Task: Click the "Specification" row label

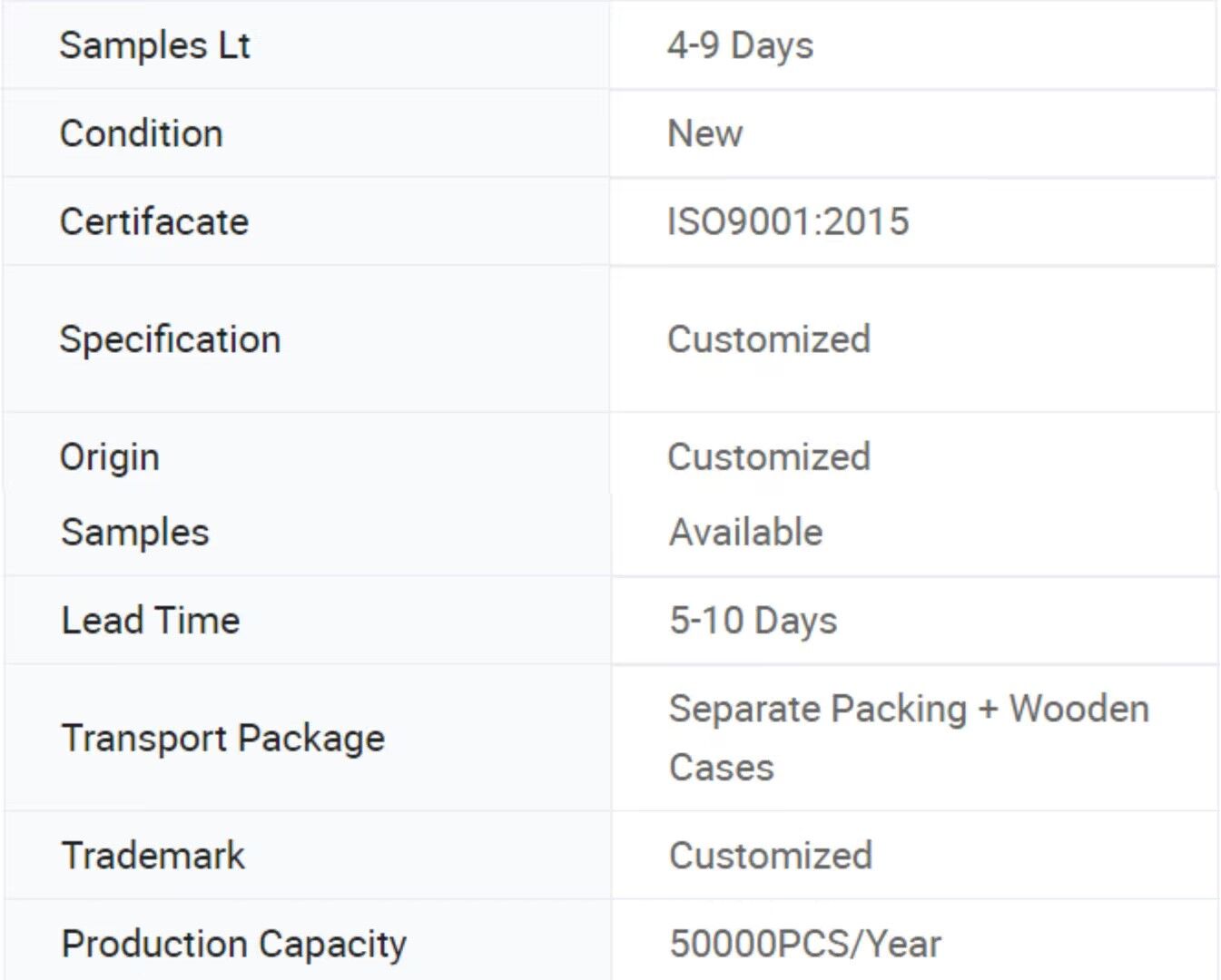Action: click(x=170, y=339)
